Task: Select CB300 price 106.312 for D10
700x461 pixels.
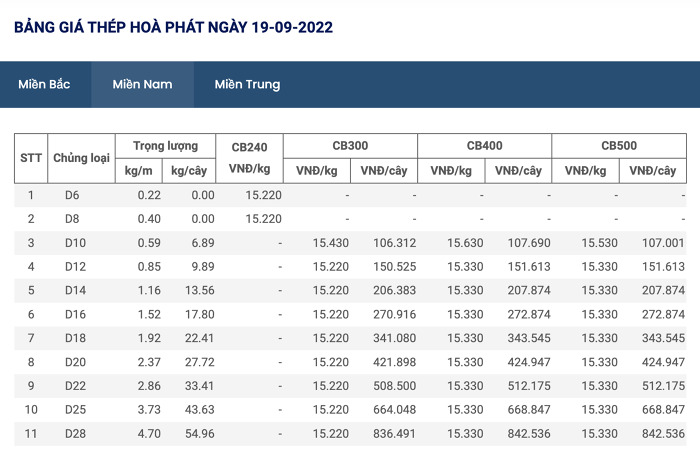Action: (x=395, y=243)
